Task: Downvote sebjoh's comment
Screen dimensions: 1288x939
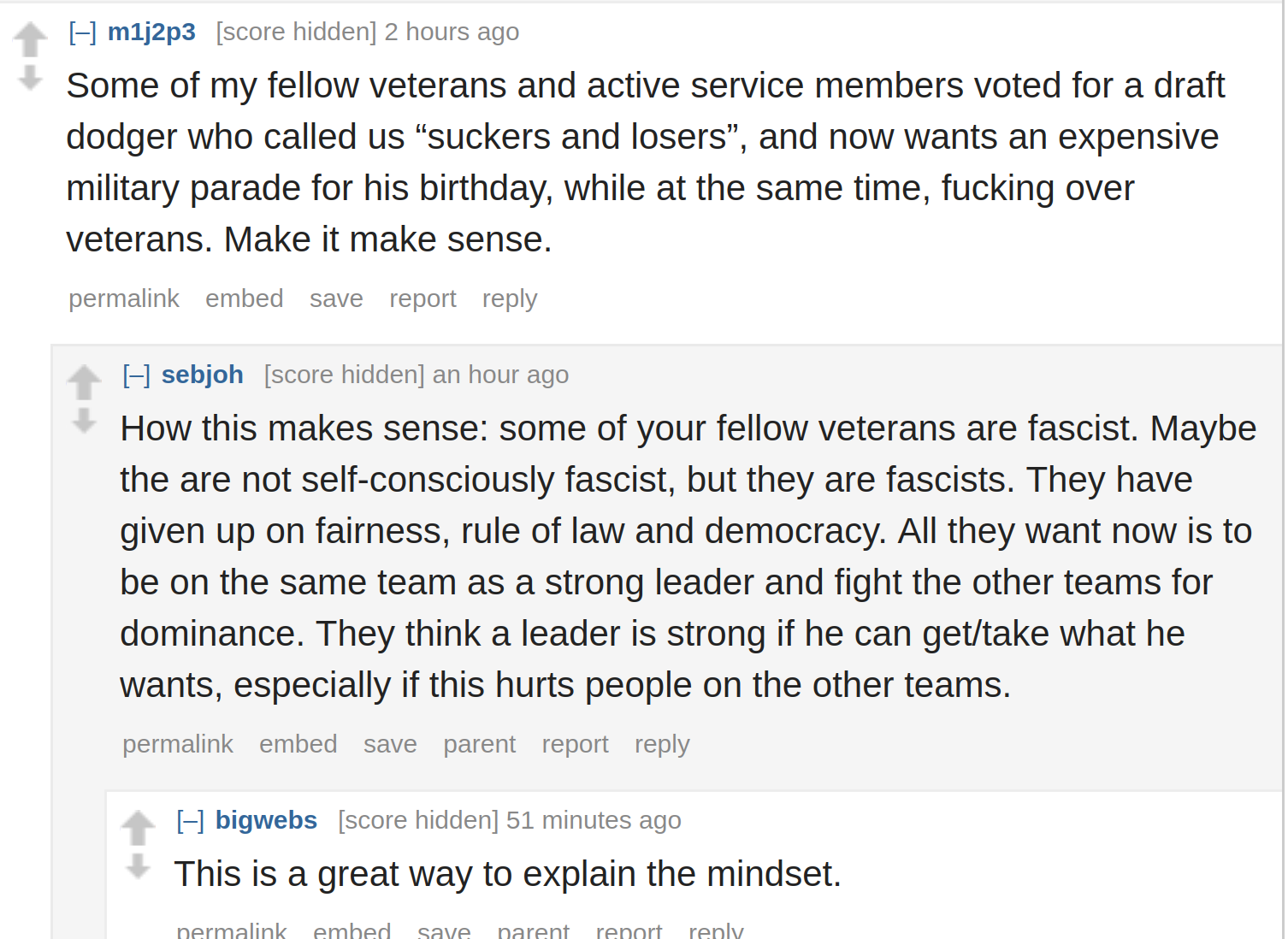Action: click(84, 420)
